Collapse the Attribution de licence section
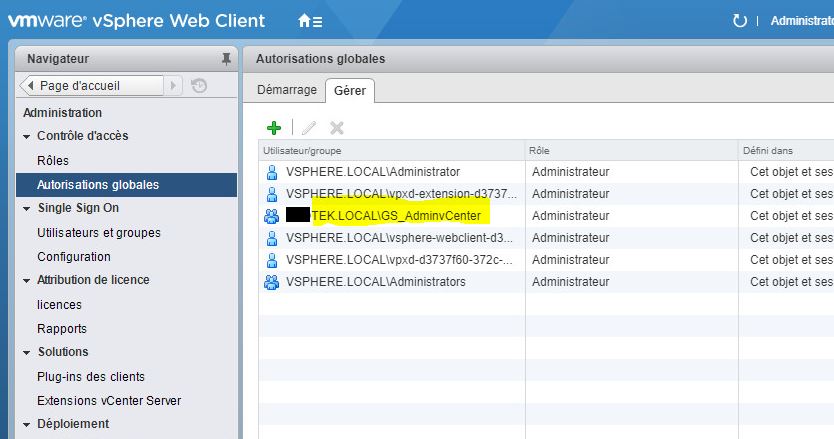Image resolution: width=834 pixels, height=439 pixels. click(27, 280)
